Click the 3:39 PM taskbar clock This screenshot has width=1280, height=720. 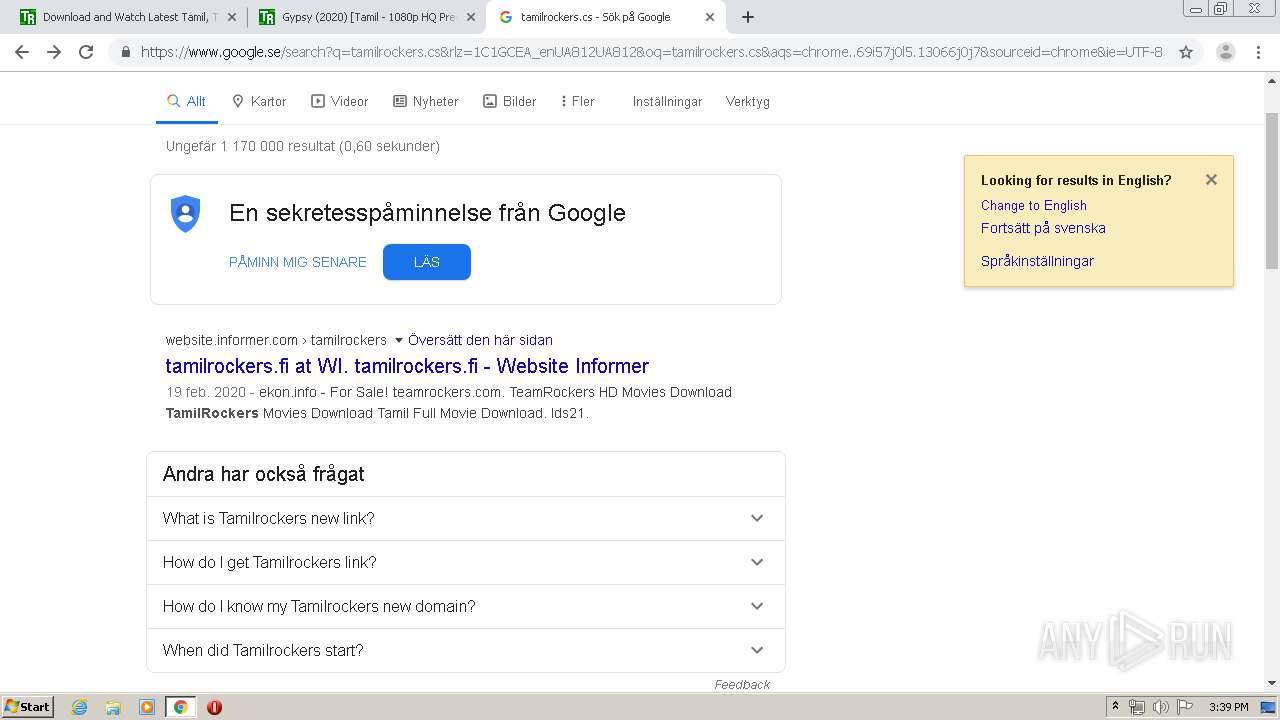click(x=1229, y=707)
